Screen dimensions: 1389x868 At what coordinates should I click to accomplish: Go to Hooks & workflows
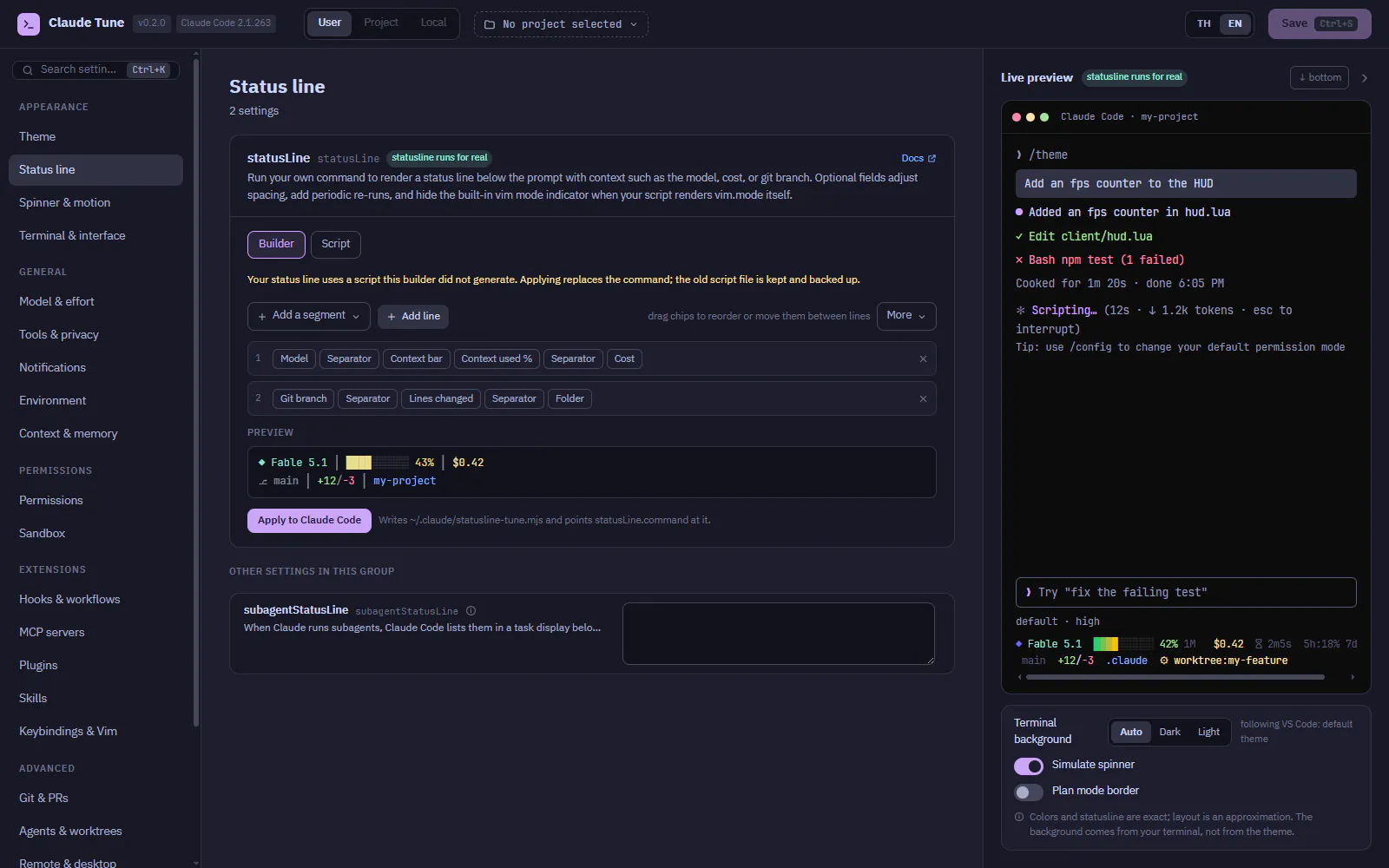coord(95,600)
